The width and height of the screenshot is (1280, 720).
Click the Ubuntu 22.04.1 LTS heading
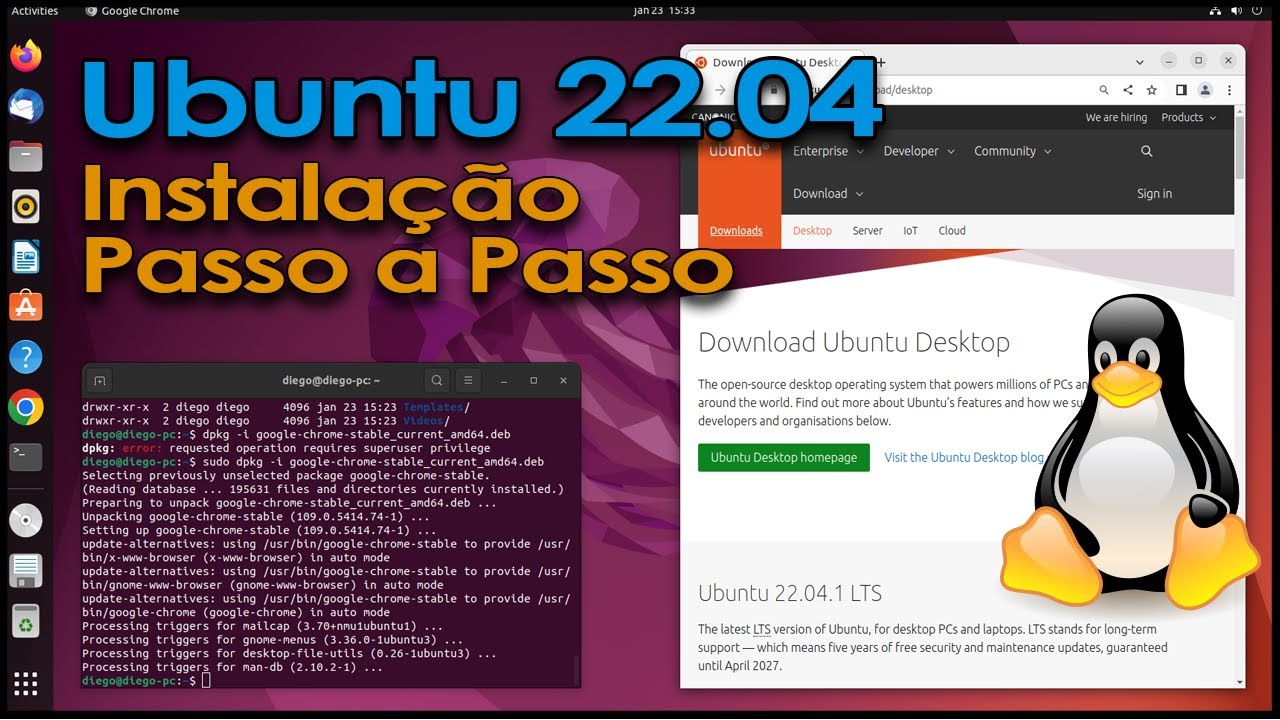coord(790,593)
